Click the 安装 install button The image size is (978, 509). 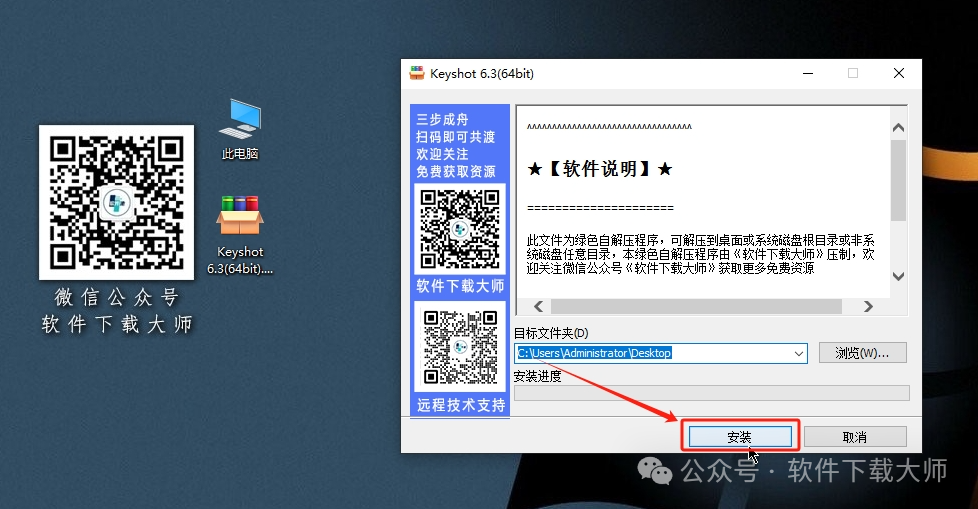pos(740,437)
